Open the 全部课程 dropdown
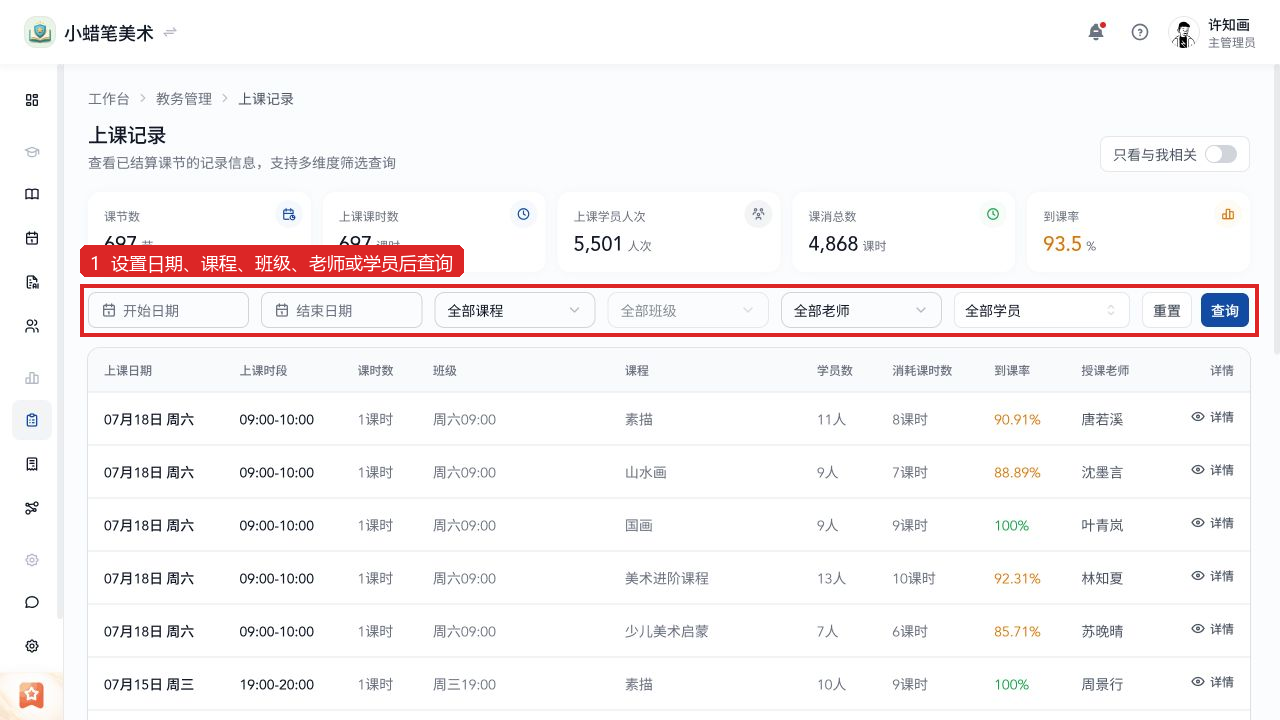Image resolution: width=1280 pixels, height=720 pixels. 515,310
